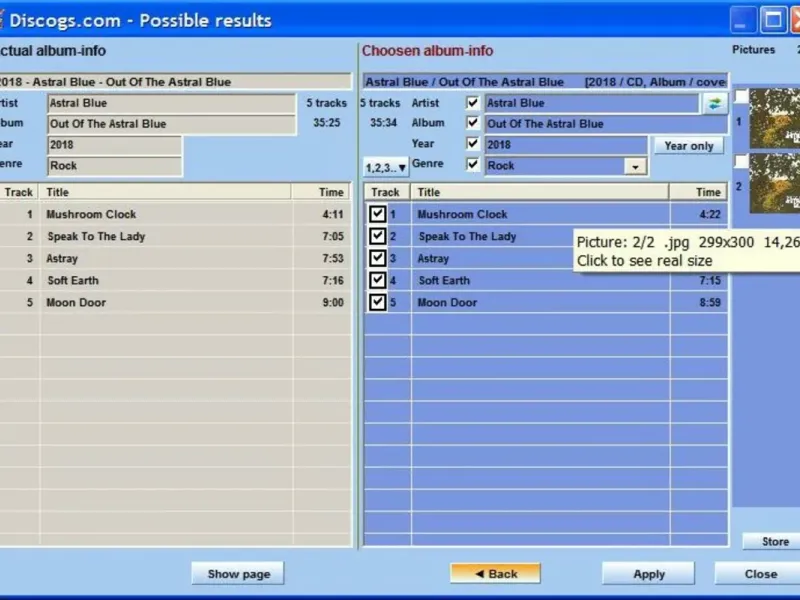This screenshot has height=600, width=800.
Task: Toggle the Year checkbox in chosen album-info
Action: point(472,143)
